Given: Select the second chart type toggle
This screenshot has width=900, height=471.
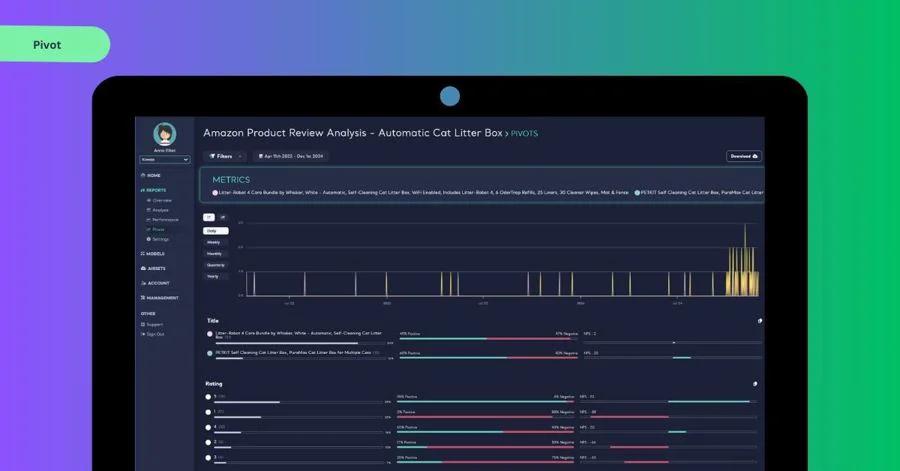Looking at the screenshot, I should coord(223,217).
